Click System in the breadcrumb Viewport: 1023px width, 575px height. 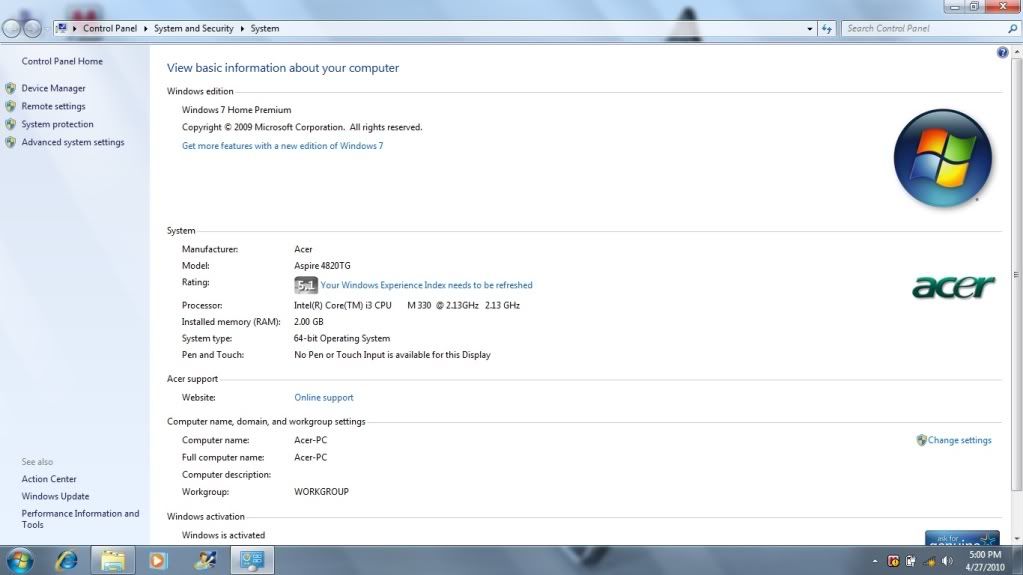(x=265, y=28)
